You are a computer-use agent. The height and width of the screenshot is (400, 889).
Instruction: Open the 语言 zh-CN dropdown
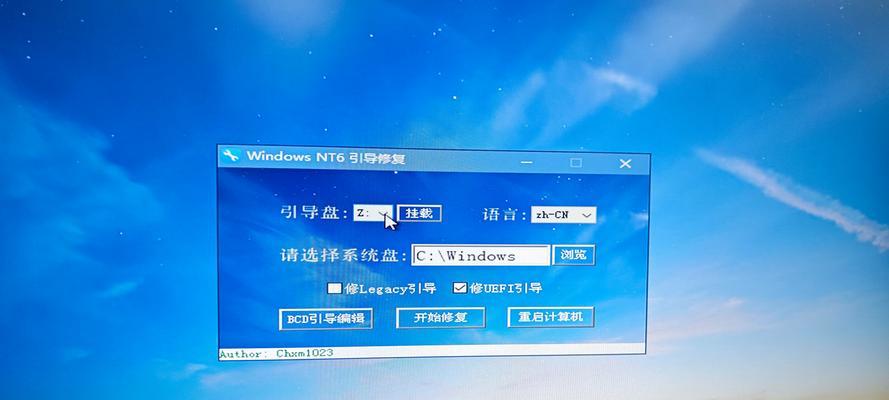point(563,215)
